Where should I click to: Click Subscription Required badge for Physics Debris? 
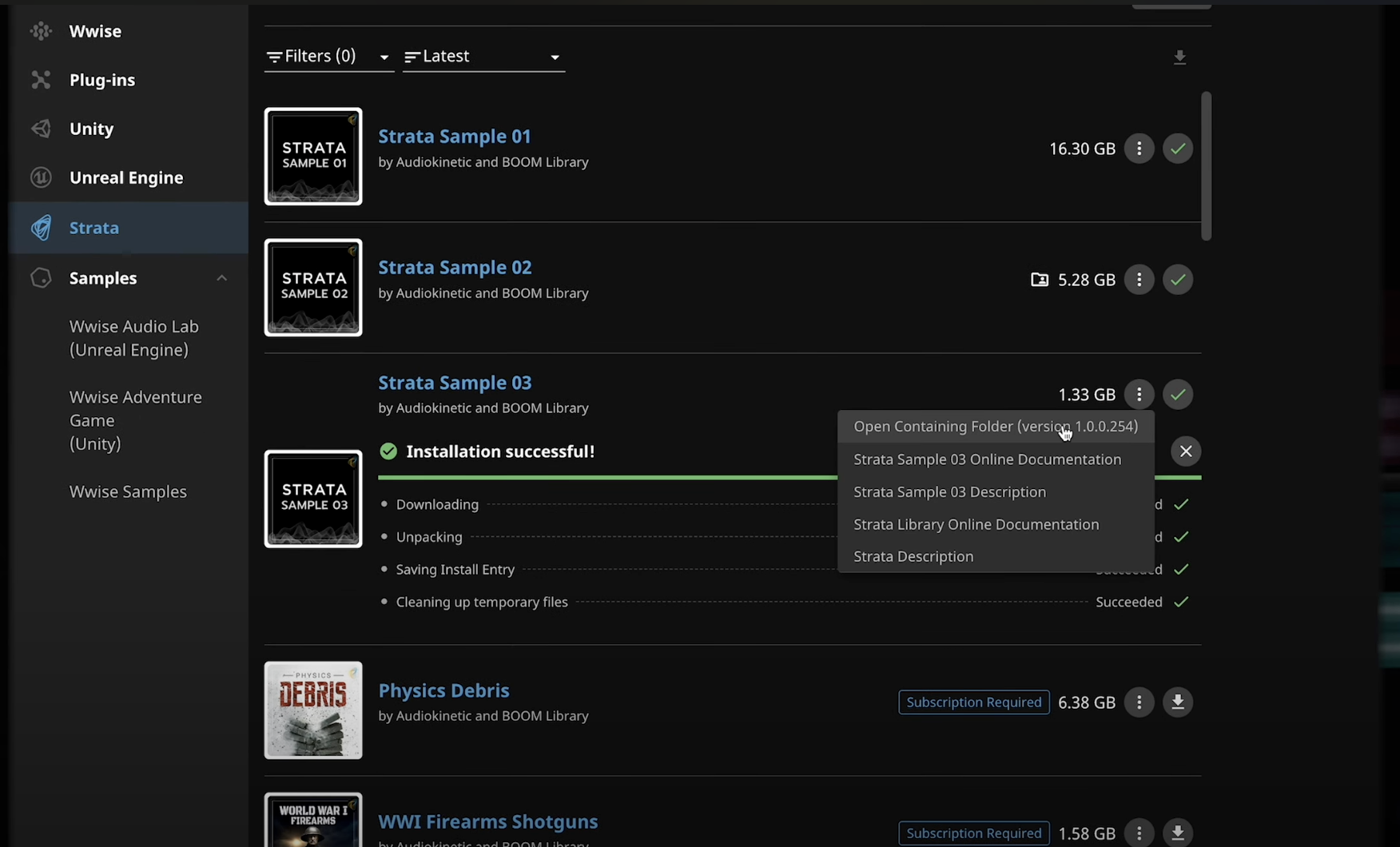(973, 702)
